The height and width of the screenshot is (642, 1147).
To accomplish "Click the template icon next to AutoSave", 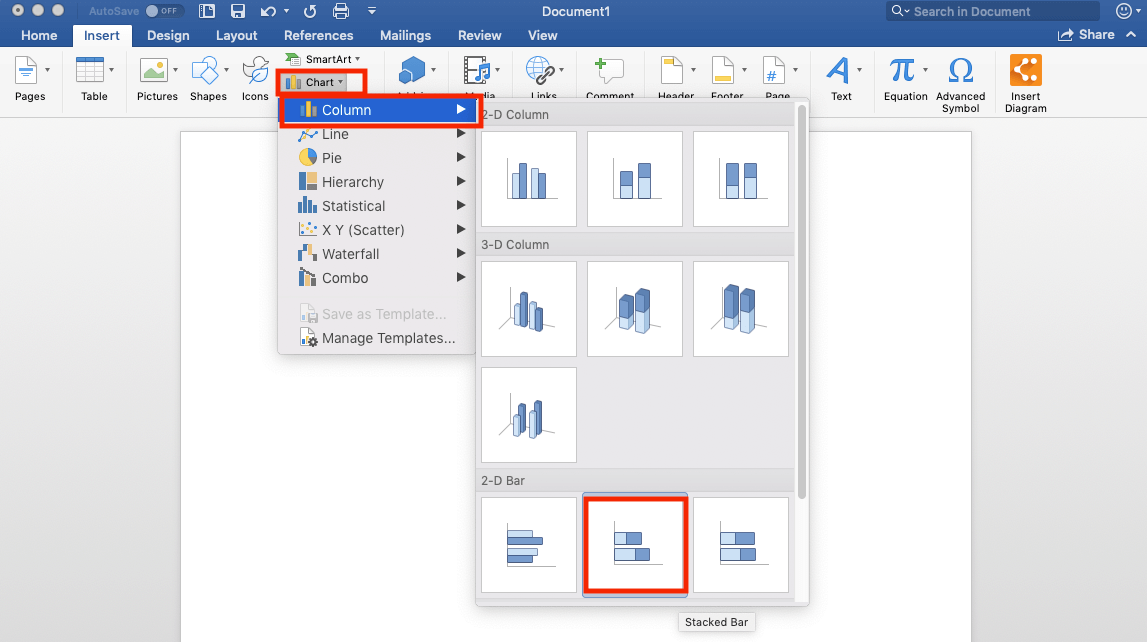I will point(207,11).
